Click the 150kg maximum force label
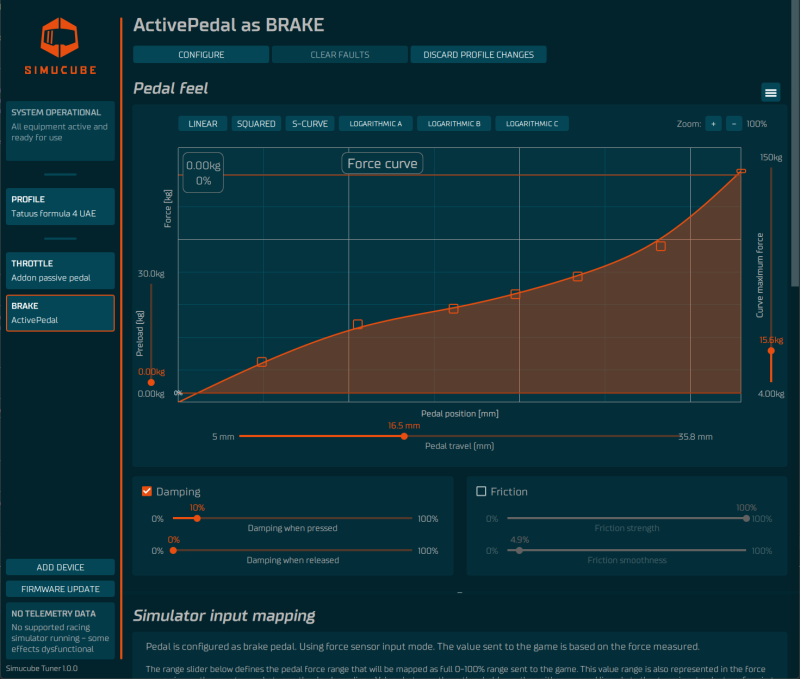The image size is (800, 679). [771, 158]
